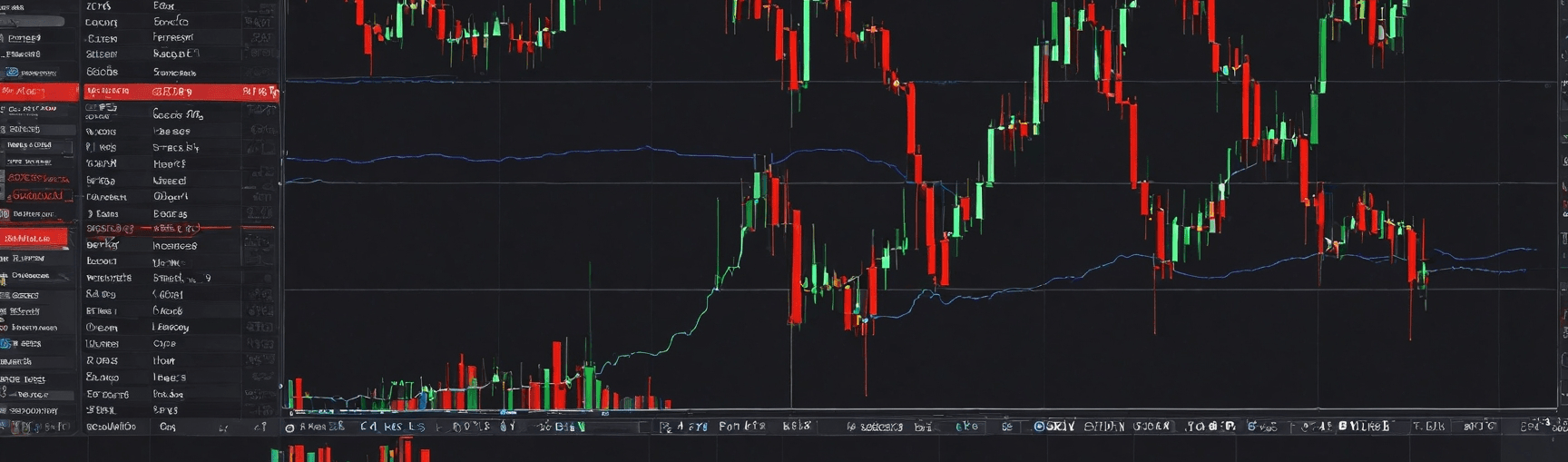
Task: Click the small circle icon starting the bottom bar
Action: tap(290, 428)
